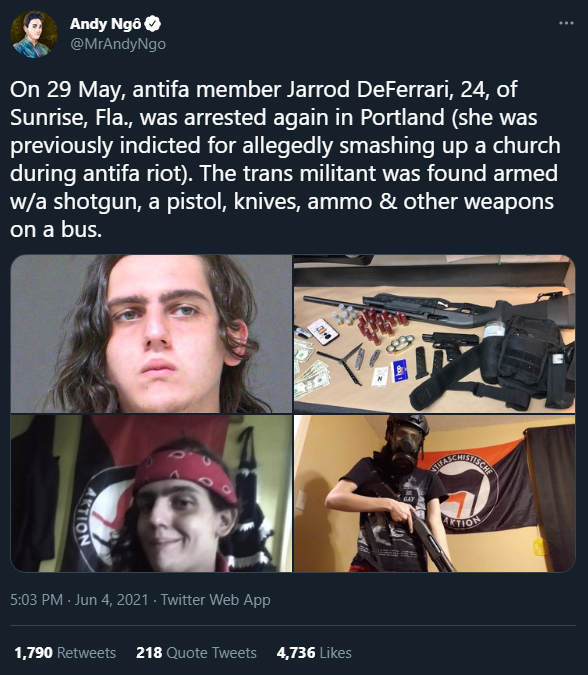Image resolution: width=588 pixels, height=675 pixels.
Task: View the 1,790 Retweets list
Action: pyautogui.click(x=65, y=653)
